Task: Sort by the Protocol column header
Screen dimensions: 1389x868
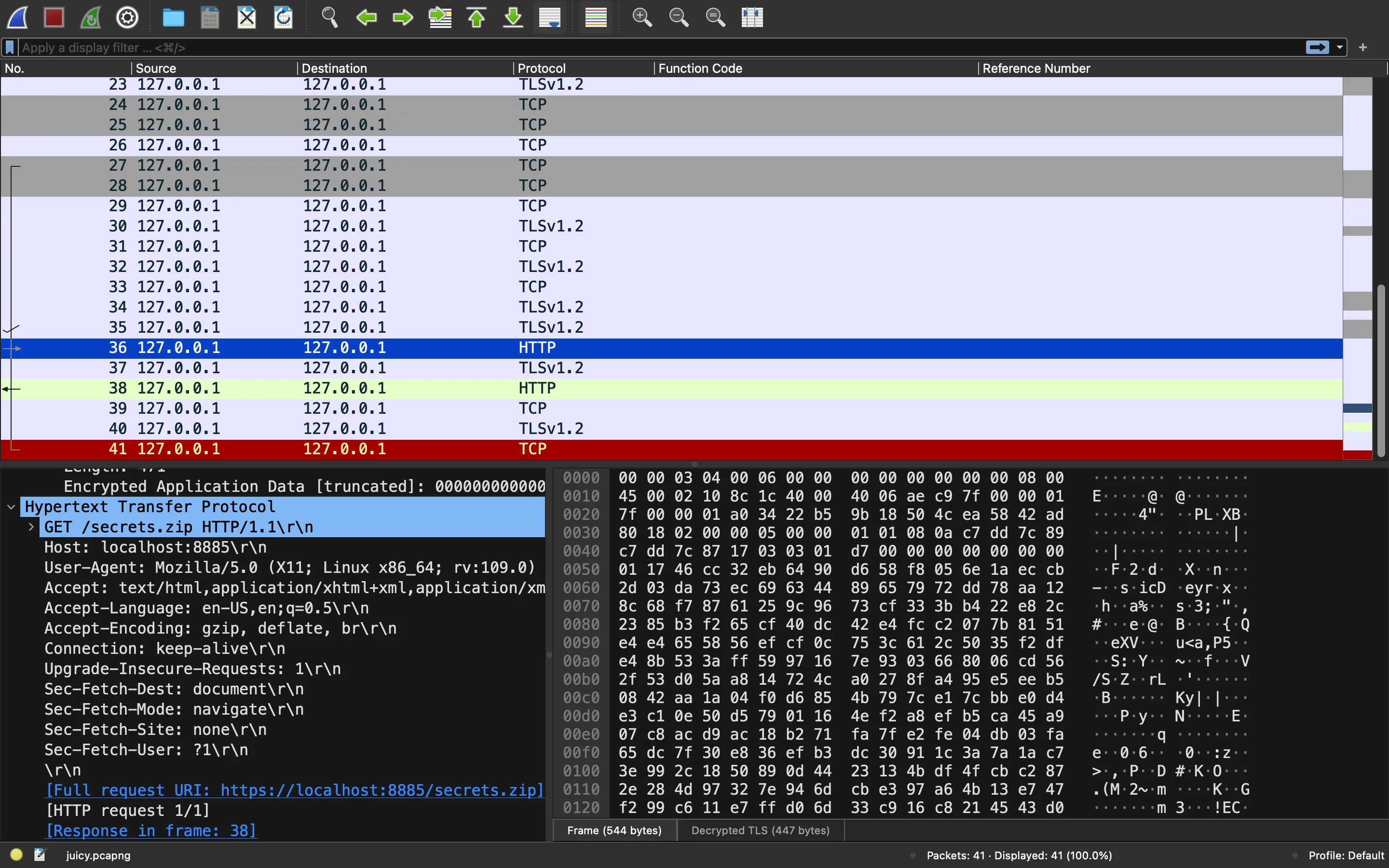Action: [584, 68]
